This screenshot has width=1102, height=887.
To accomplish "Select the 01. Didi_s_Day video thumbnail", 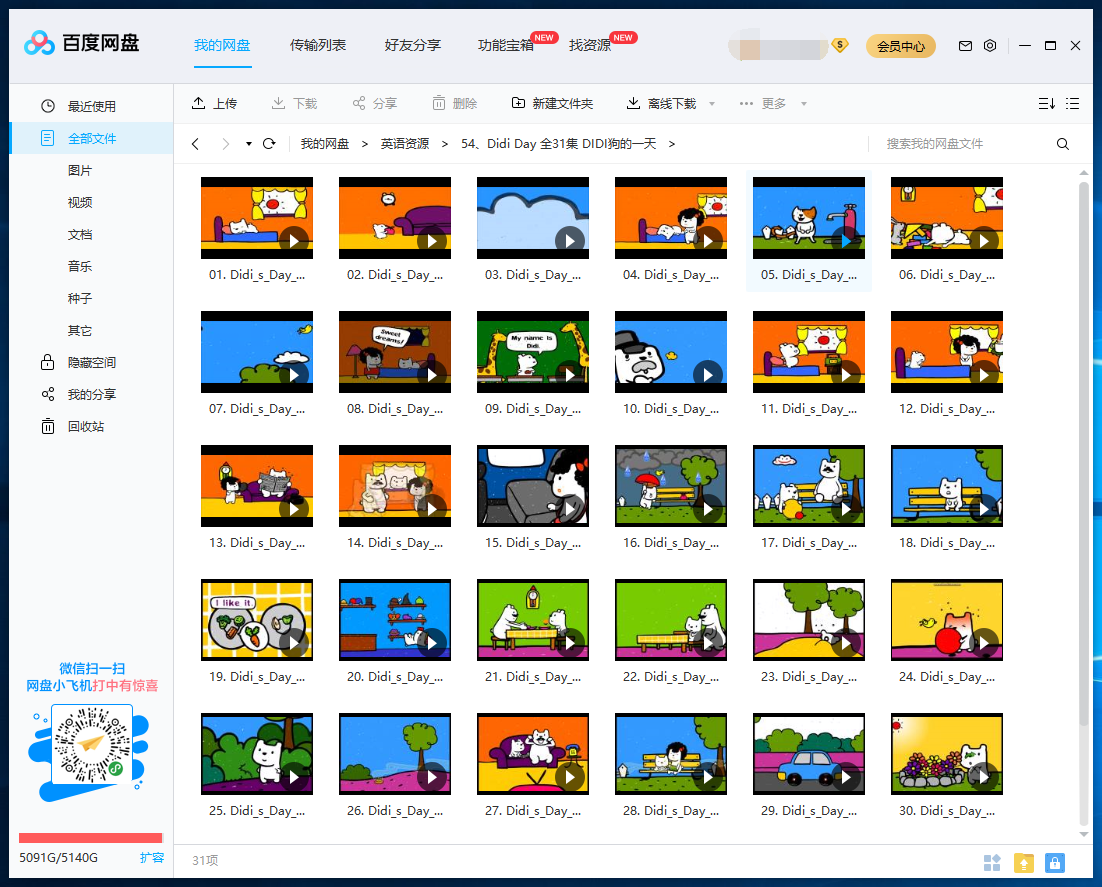I will [257, 218].
